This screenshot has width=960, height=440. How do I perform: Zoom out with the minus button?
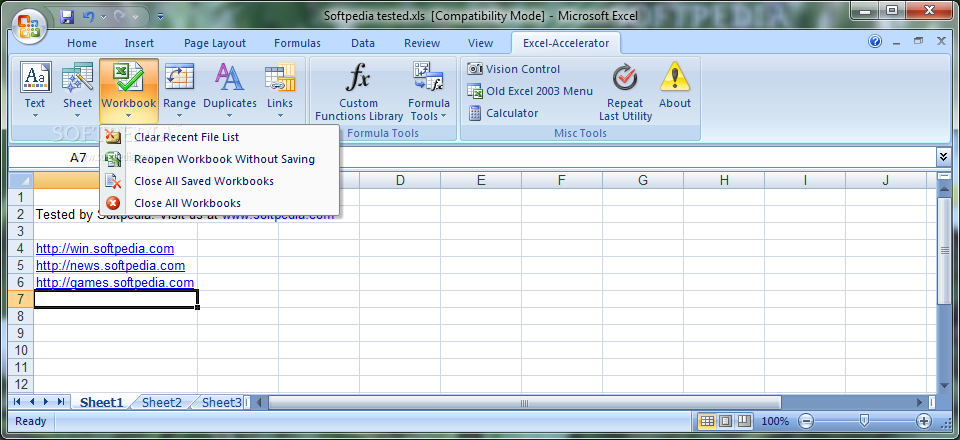click(806, 421)
